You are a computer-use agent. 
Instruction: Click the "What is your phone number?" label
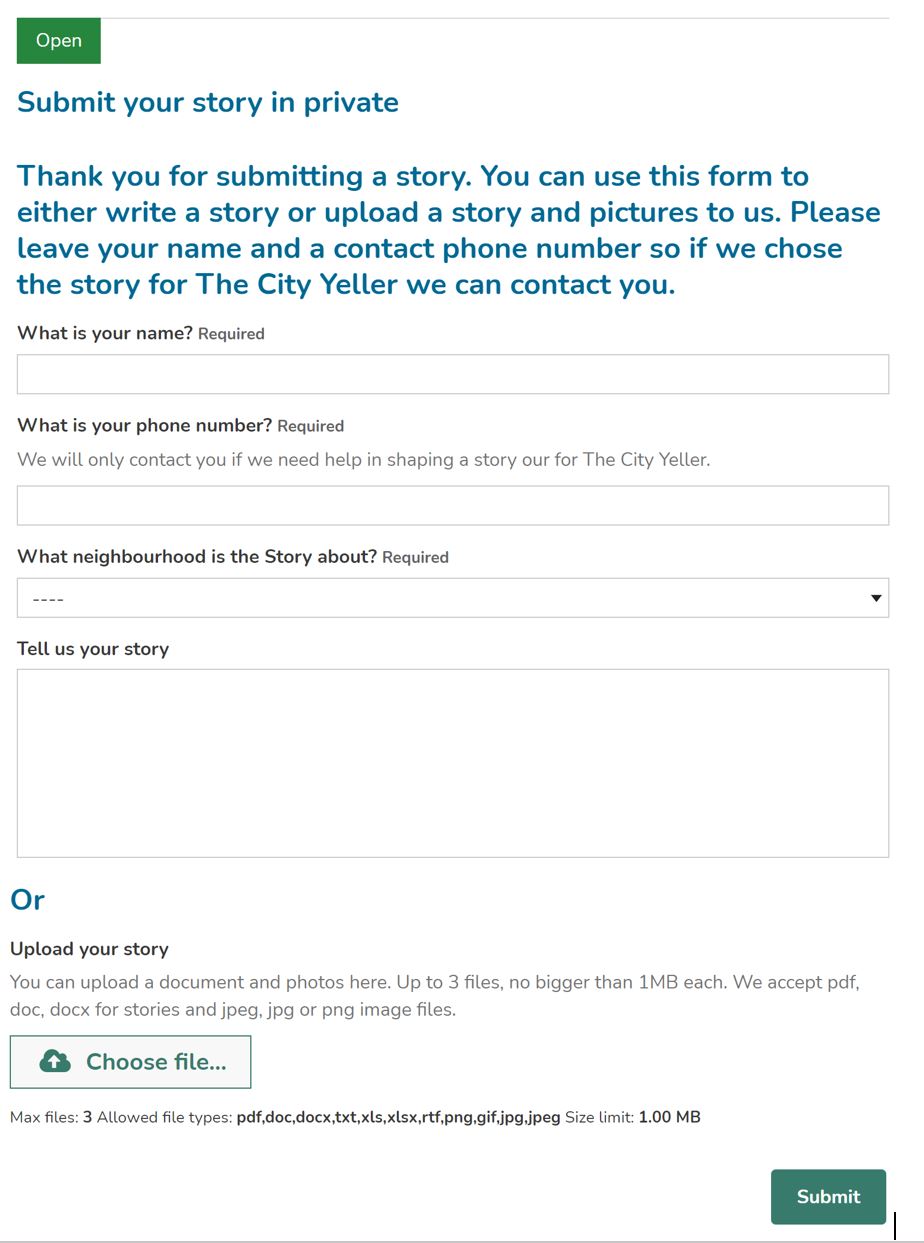coord(144,425)
